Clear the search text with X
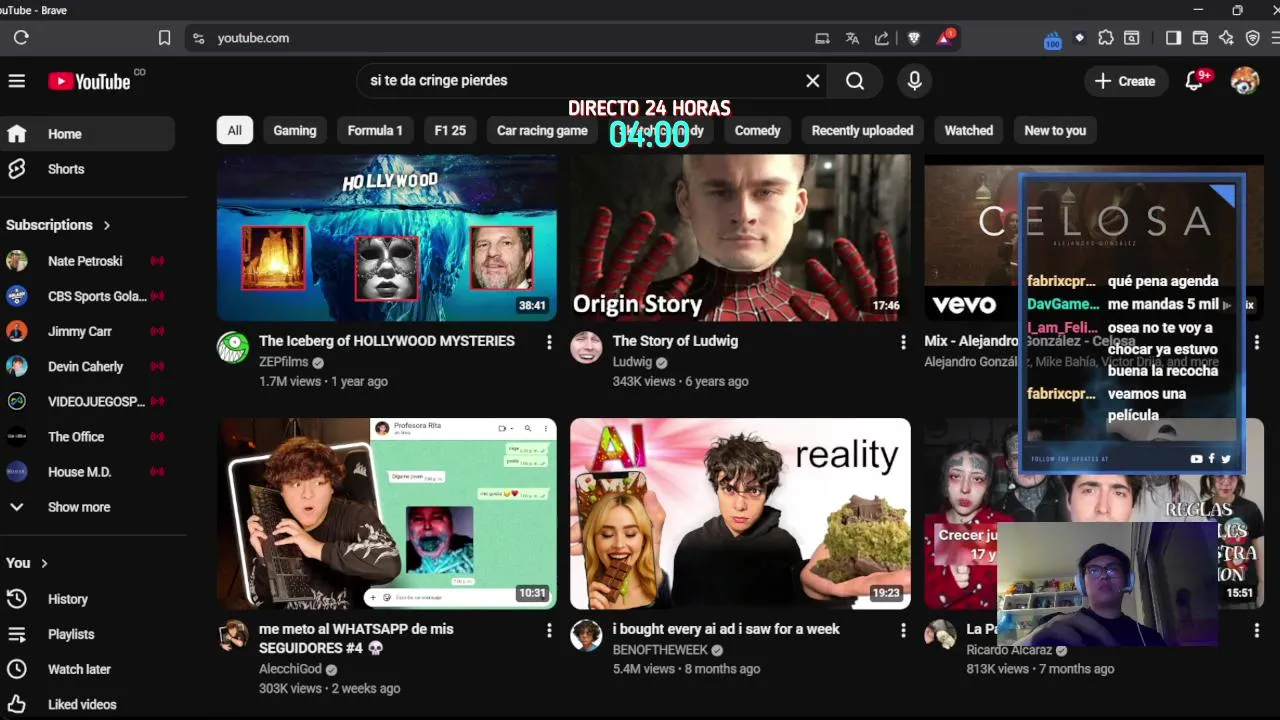 (x=813, y=81)
